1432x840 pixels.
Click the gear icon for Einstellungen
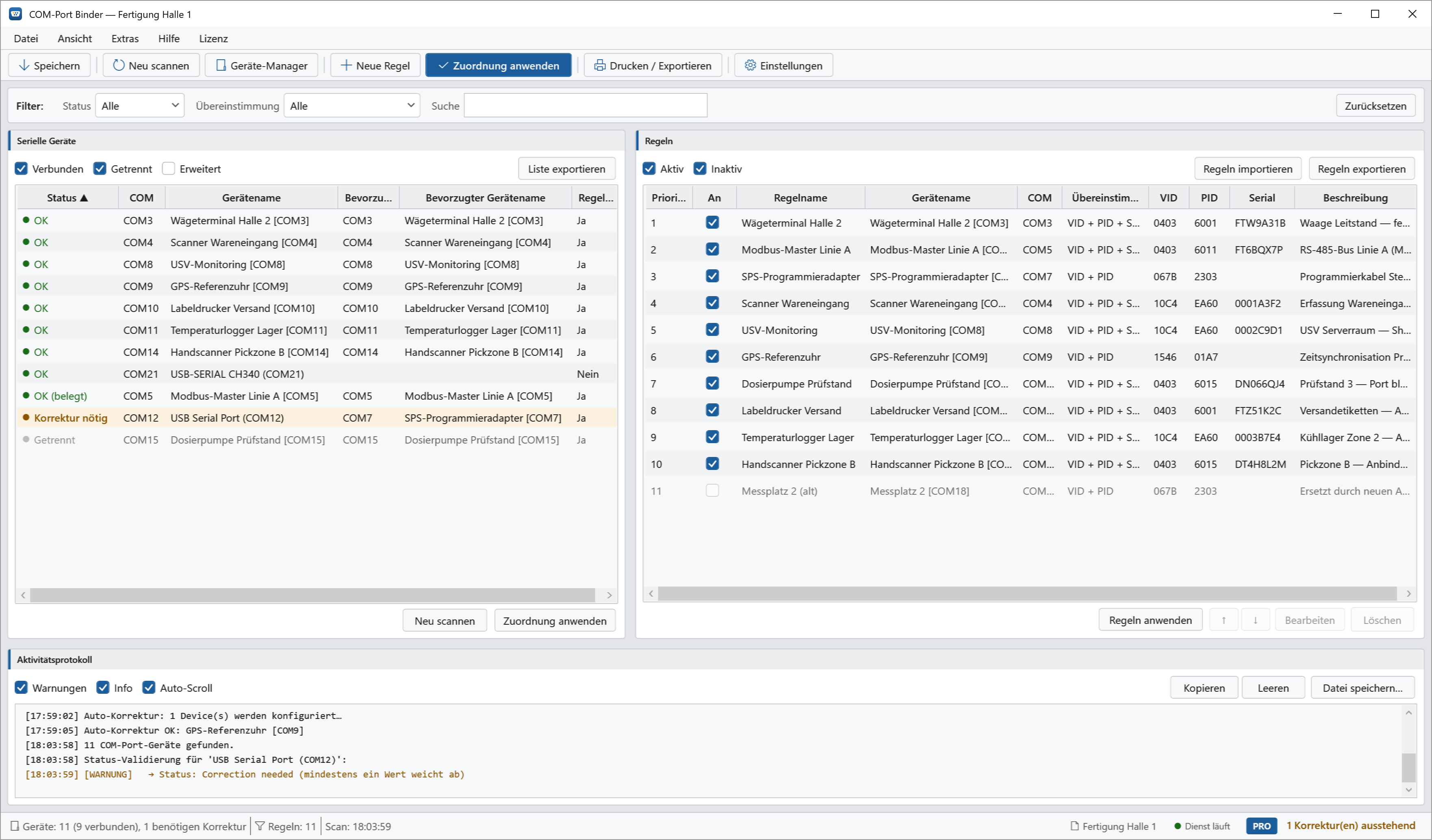pos(750,65)
